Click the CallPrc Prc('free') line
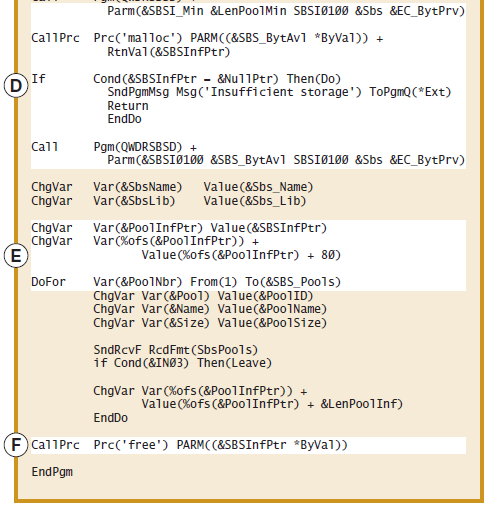This screenshot has height=513, width=497. click(x=189, y=445)
